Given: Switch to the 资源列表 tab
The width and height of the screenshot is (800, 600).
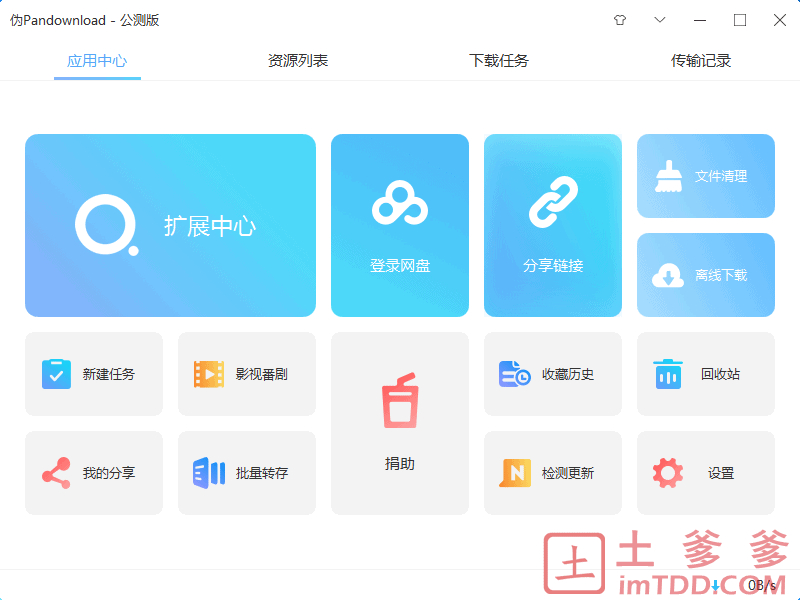Looking at the screenshot, I should pos(298,61).
